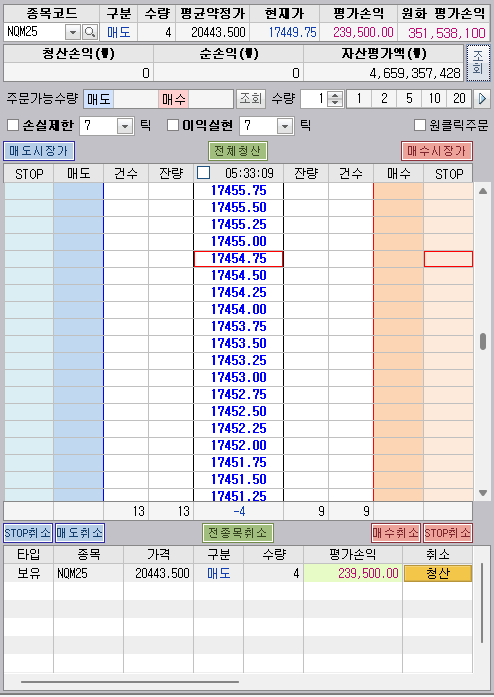This screenshot has height=697, width=494.
Task: Click the yellow 청산 button for NQM25
Action: (x=438, y=573)
